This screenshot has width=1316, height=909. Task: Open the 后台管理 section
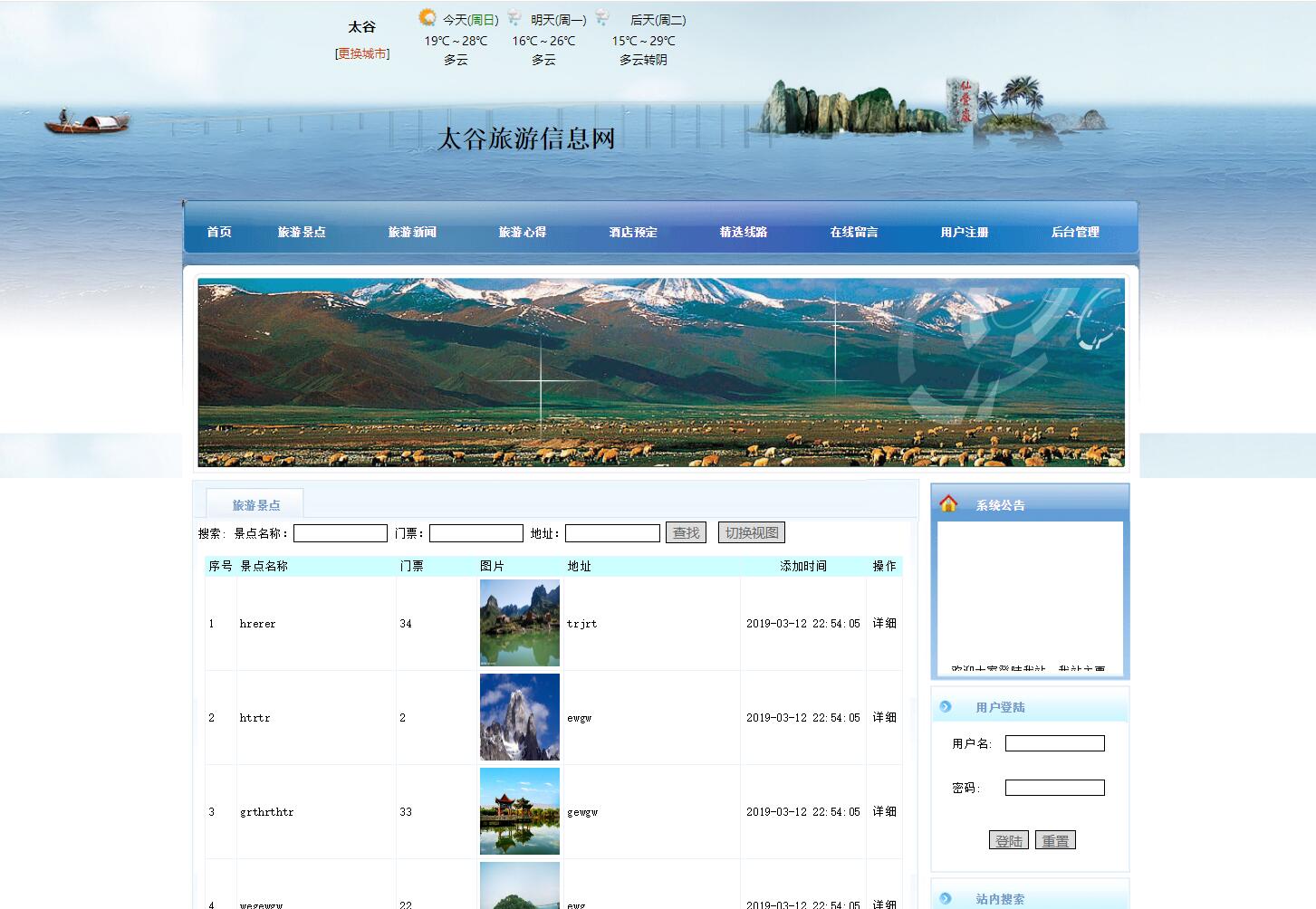pyautogui.click(x=1075, y=232)
